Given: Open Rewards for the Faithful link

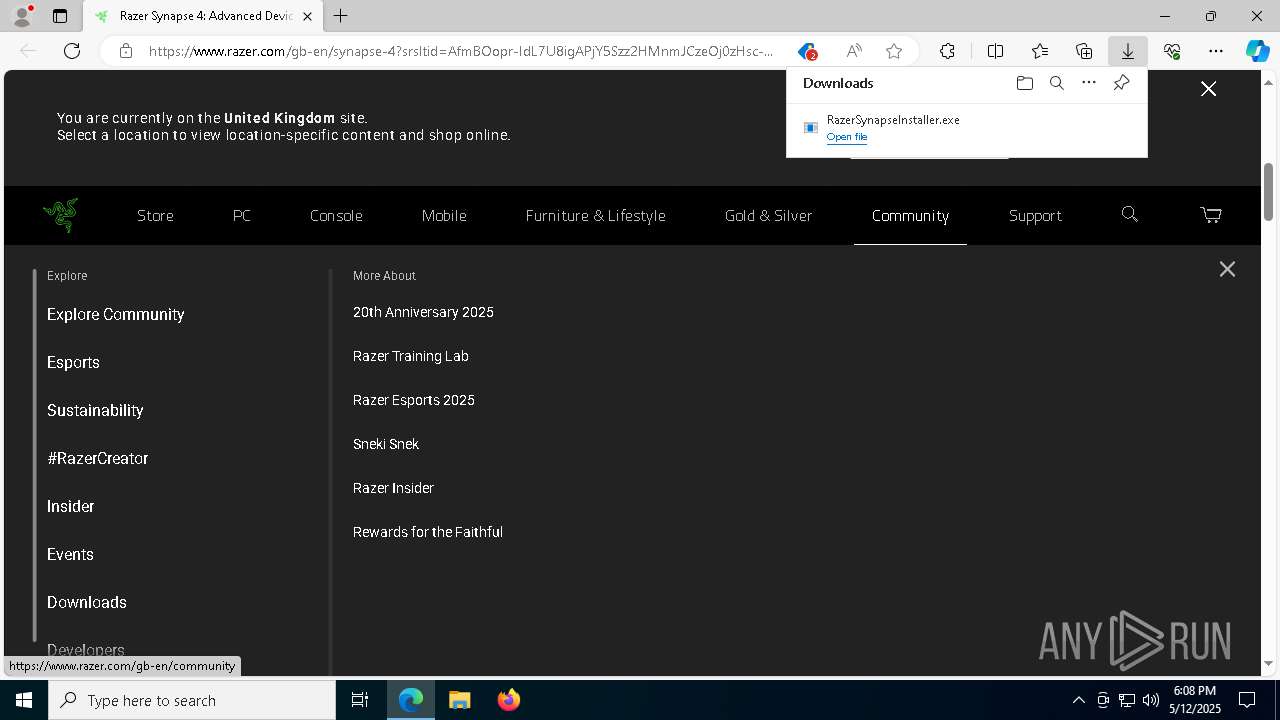Looking at the screenshot, I should [428, 532].
